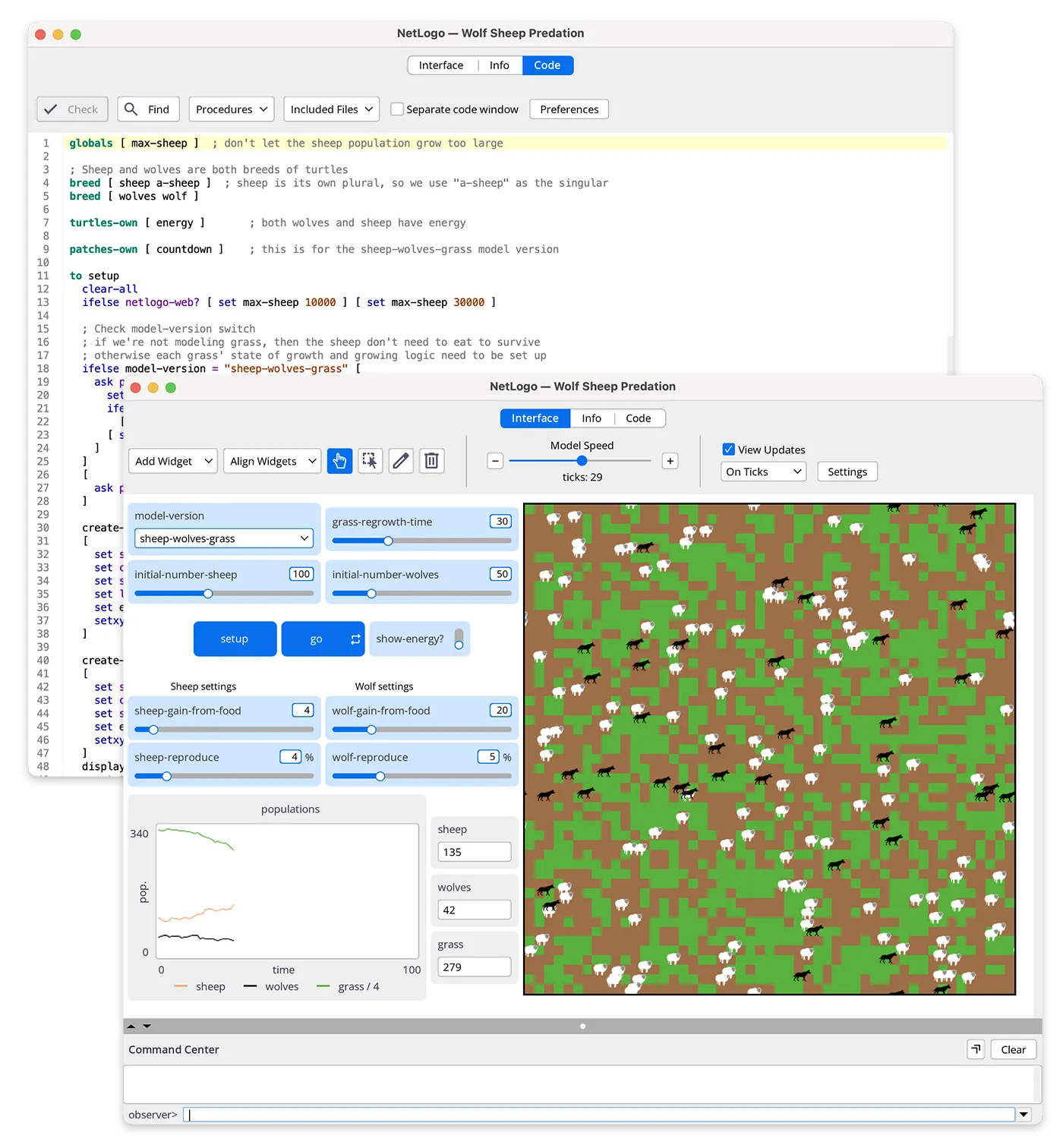Choose the widget Select tool icon
Image resolution: width=1063 pixels, height=1148 pixels.
pyautogui.click(x=370, y=461)
